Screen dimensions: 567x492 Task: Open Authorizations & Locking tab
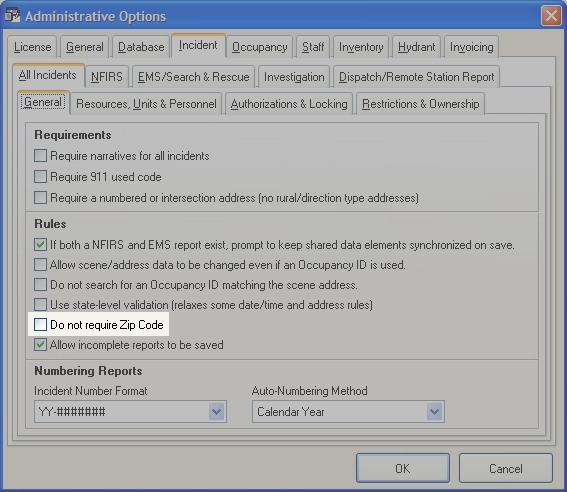[x=289, y=104]
